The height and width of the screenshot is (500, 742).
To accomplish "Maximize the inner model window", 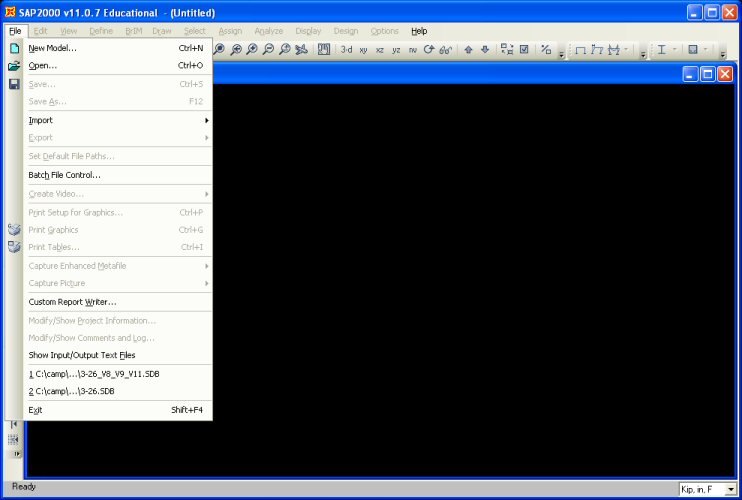I will coord(707,74).
